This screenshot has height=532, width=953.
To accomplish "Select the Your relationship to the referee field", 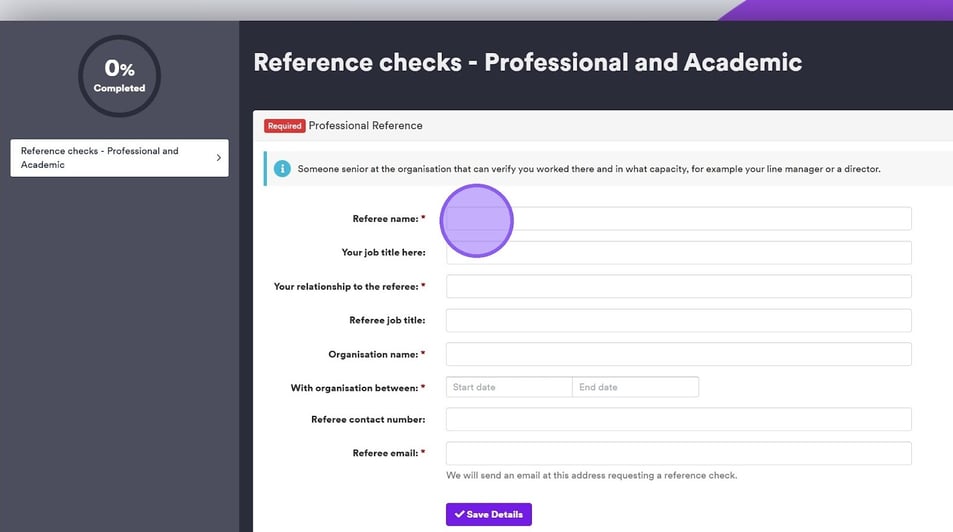I will [x=678, y=287].
